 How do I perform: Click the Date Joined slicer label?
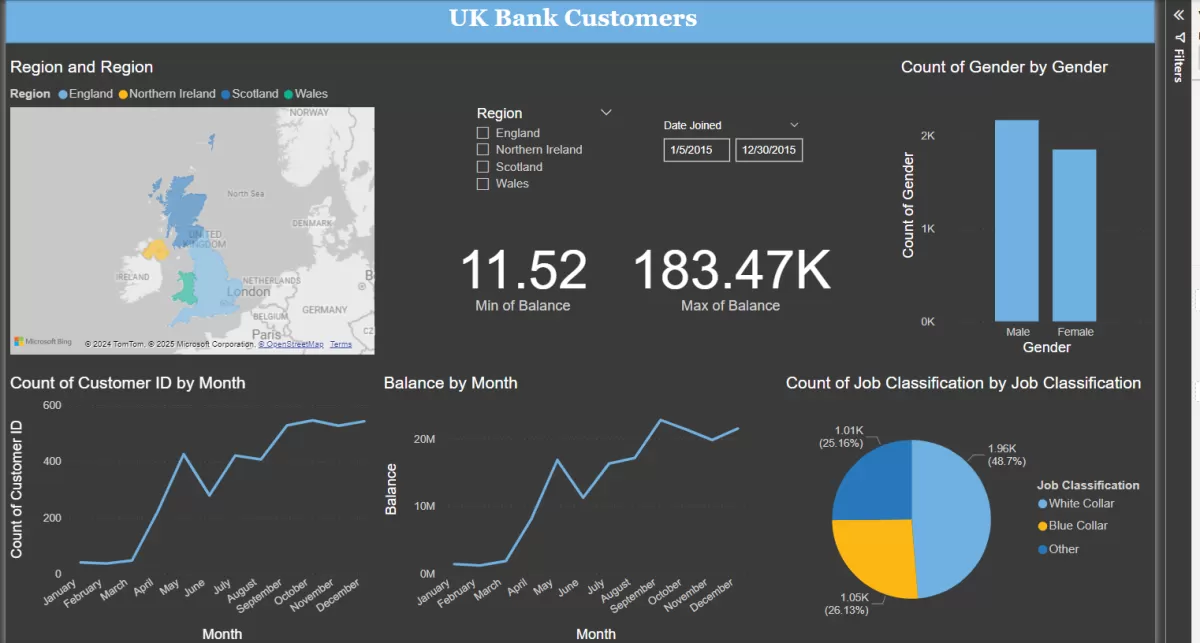pos(692,125)
